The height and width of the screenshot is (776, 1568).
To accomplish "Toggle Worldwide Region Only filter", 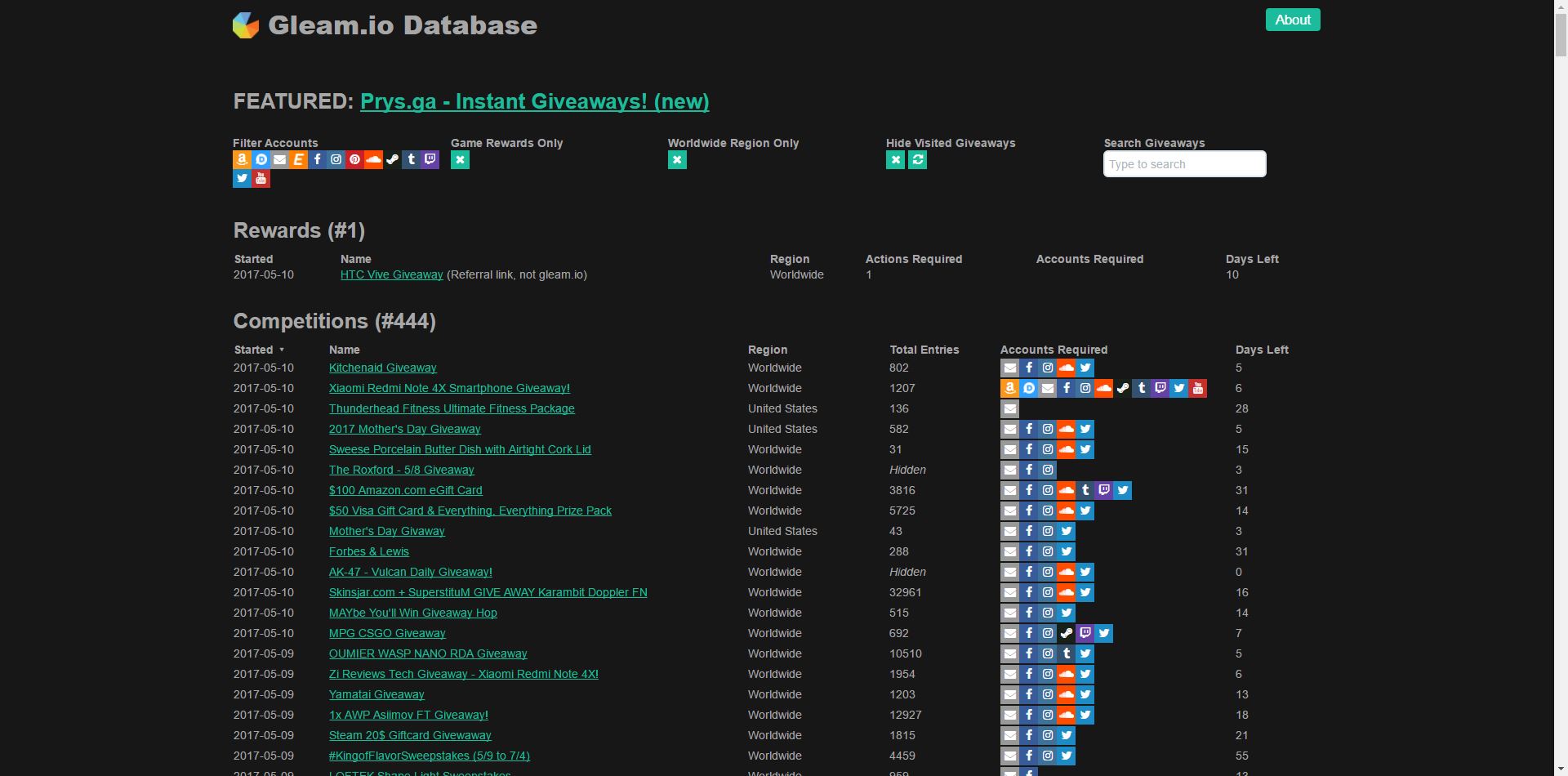I will click(x=677, y=160).
